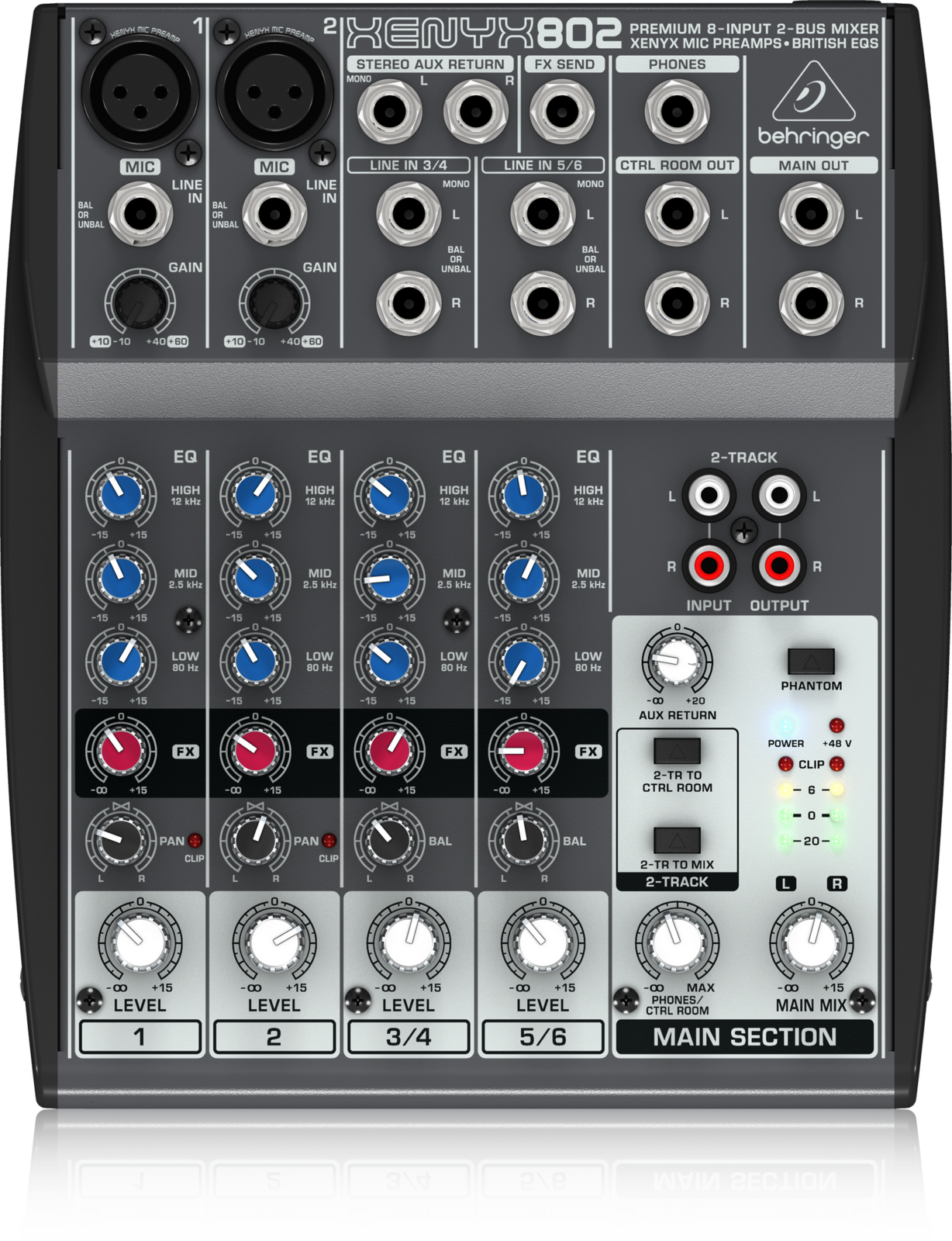This screenshot has height=1241, width=952.
Task: Click the 2-TRACK INPUT red RCA jack
Action: [x=709, y=565]
